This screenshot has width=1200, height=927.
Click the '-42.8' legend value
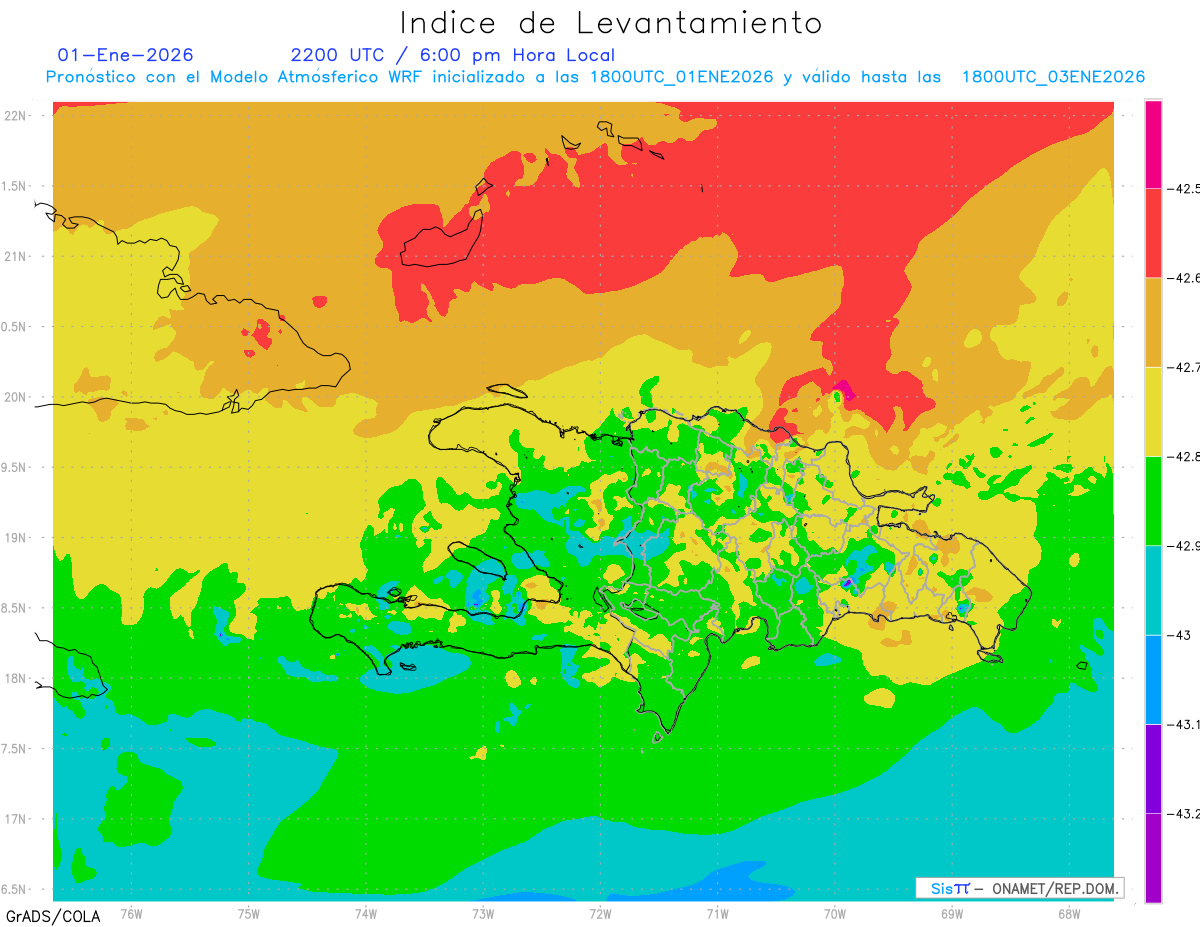click(1184, 456)
